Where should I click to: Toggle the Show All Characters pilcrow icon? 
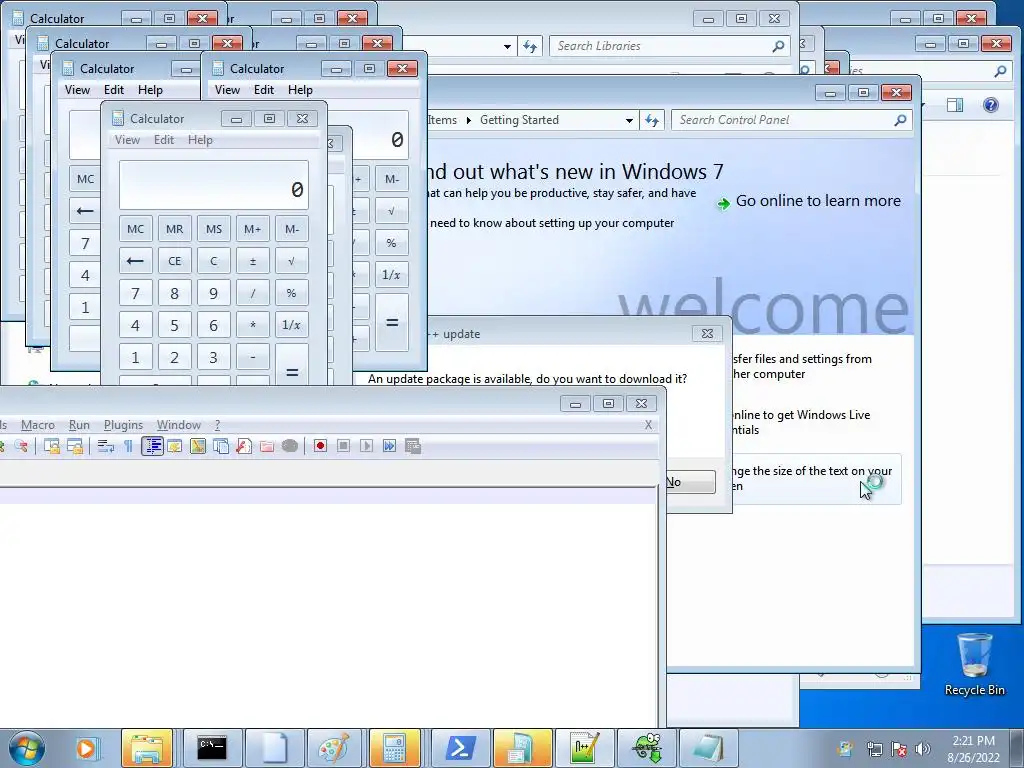coord(128,446)
